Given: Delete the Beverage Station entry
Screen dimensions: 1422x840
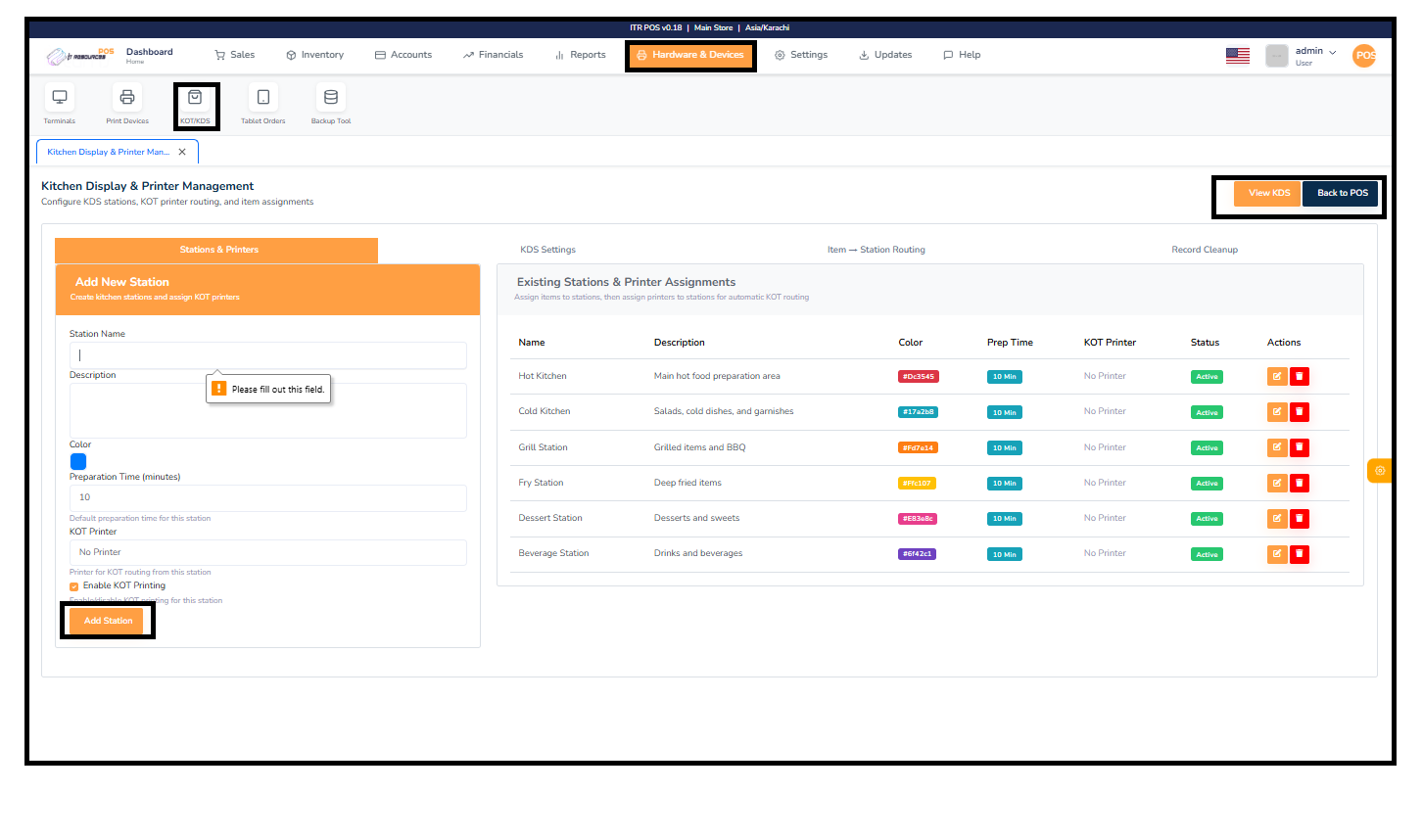Looking at the screenshot, I should [1300, 553].
